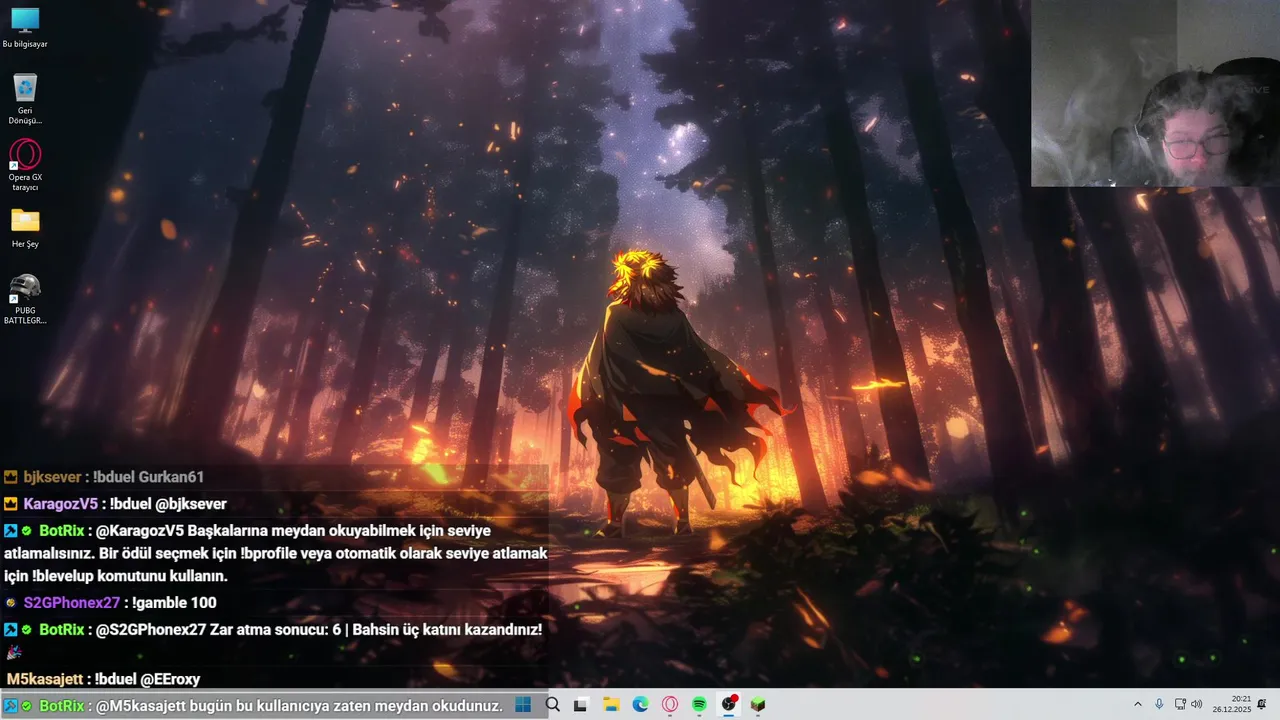Open Minecraft grass block taskbar icon
The width and height of the screenshot is (1280, 720).
click(758, 705)
